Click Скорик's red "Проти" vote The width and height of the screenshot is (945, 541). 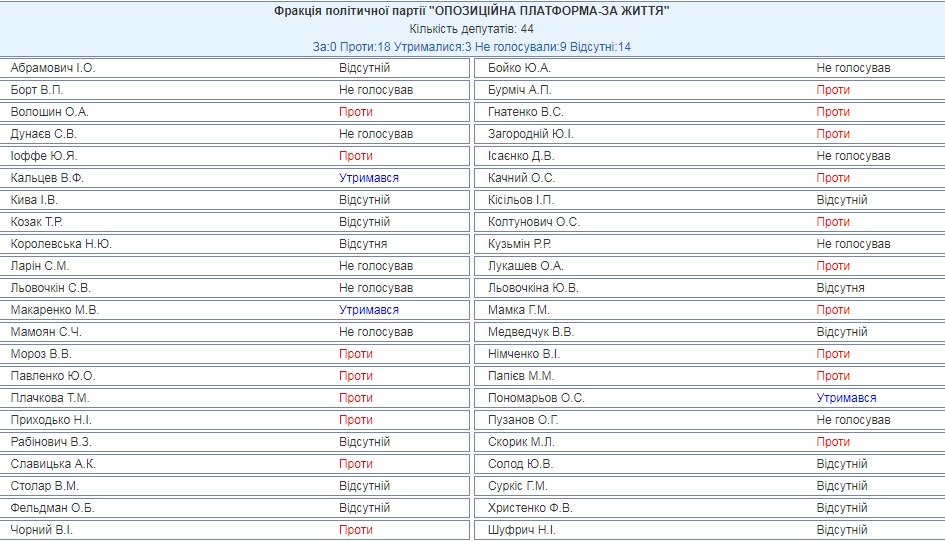click(x=833, y=442)
